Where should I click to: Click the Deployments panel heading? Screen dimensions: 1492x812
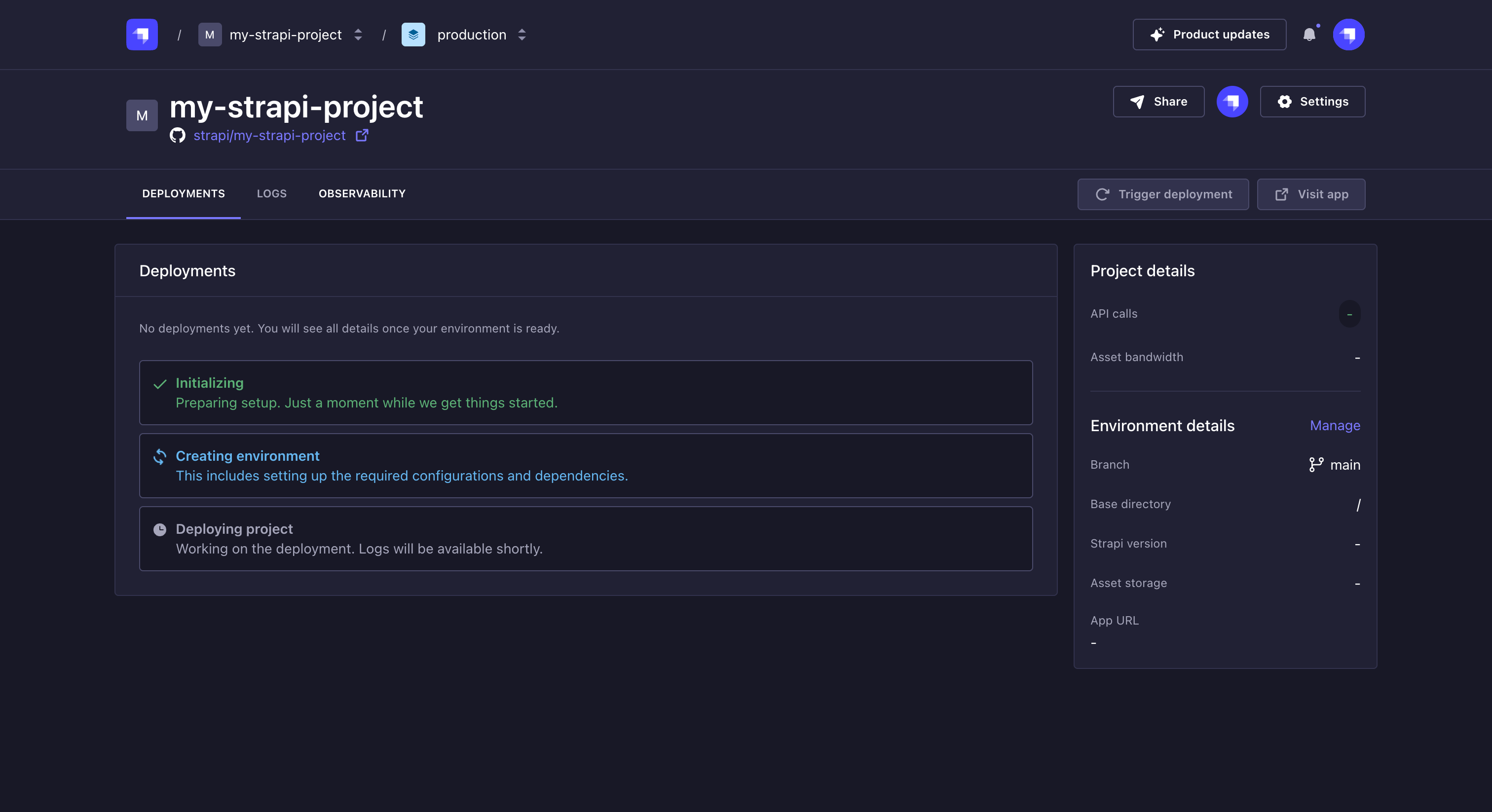[187, 270]
